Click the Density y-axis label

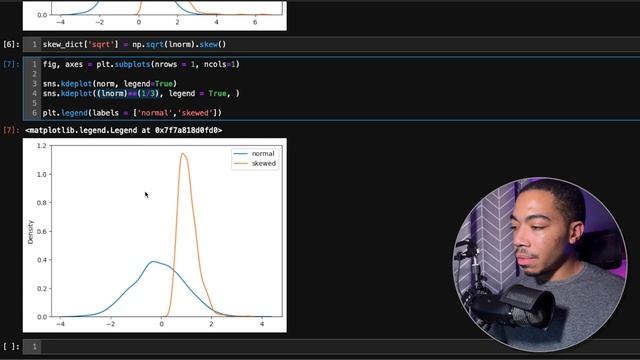click(x=30, y=232)
